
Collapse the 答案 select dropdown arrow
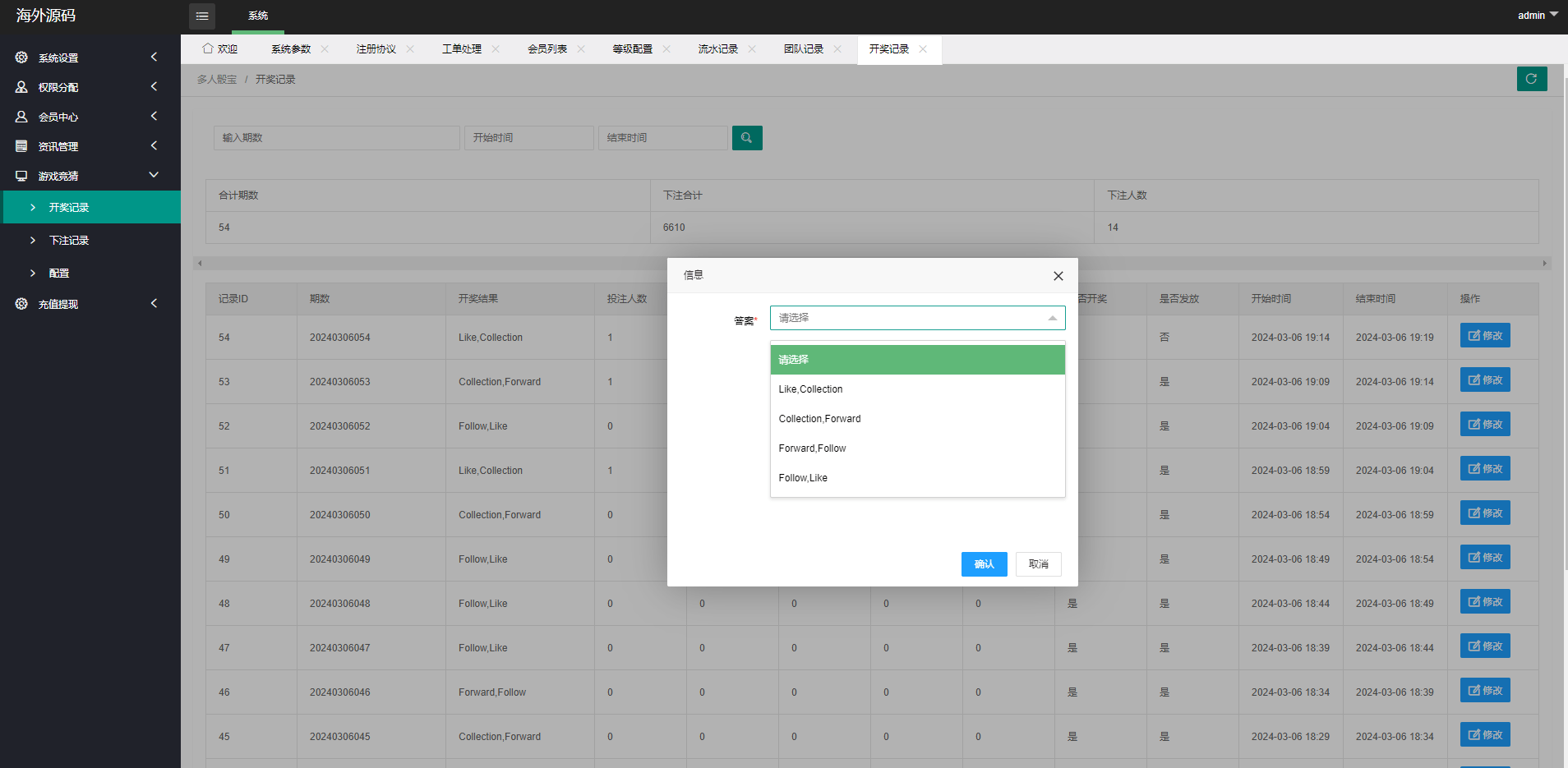pos(1052,318)
